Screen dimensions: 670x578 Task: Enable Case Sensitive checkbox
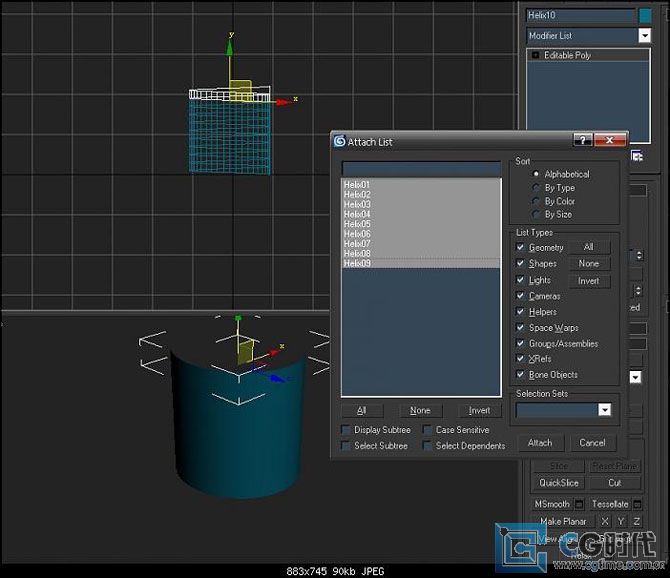click(x=427, y=429)
